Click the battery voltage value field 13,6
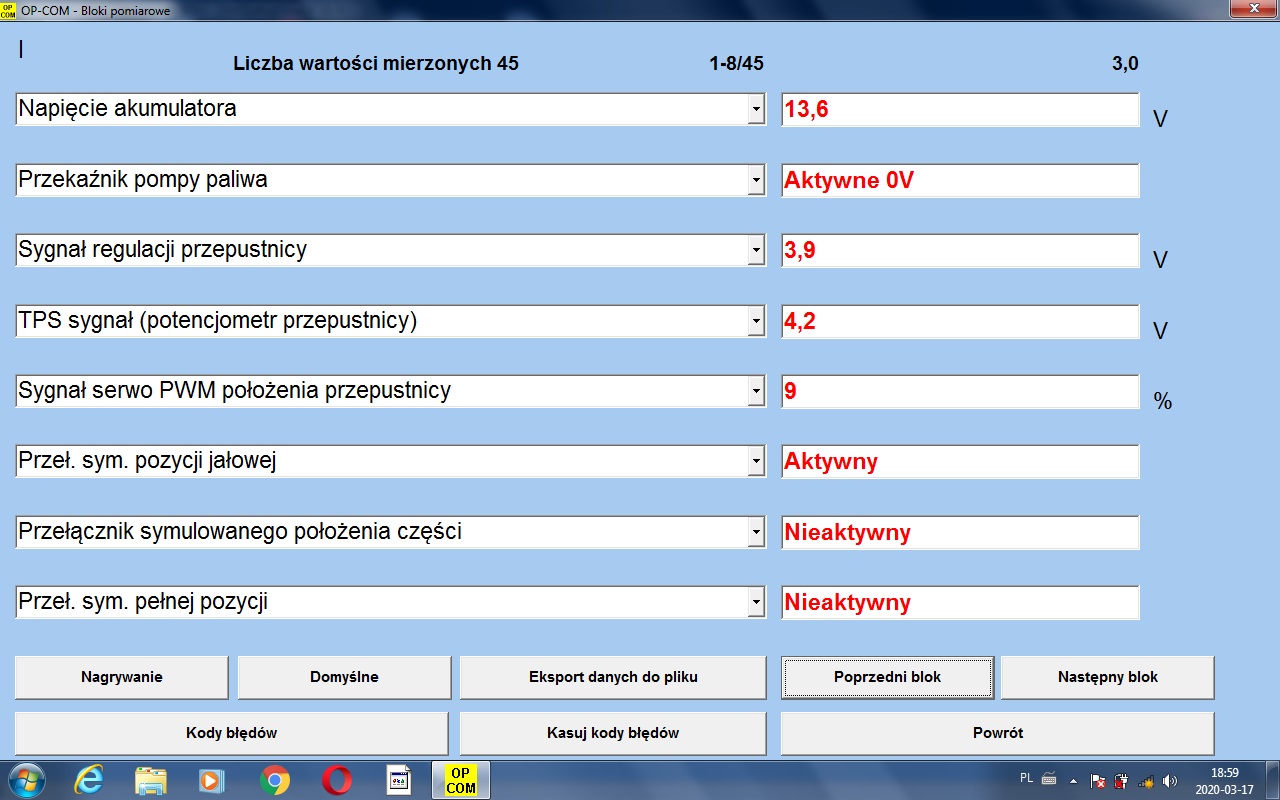This screenshot has height=800, width=1280. [959, 110]
